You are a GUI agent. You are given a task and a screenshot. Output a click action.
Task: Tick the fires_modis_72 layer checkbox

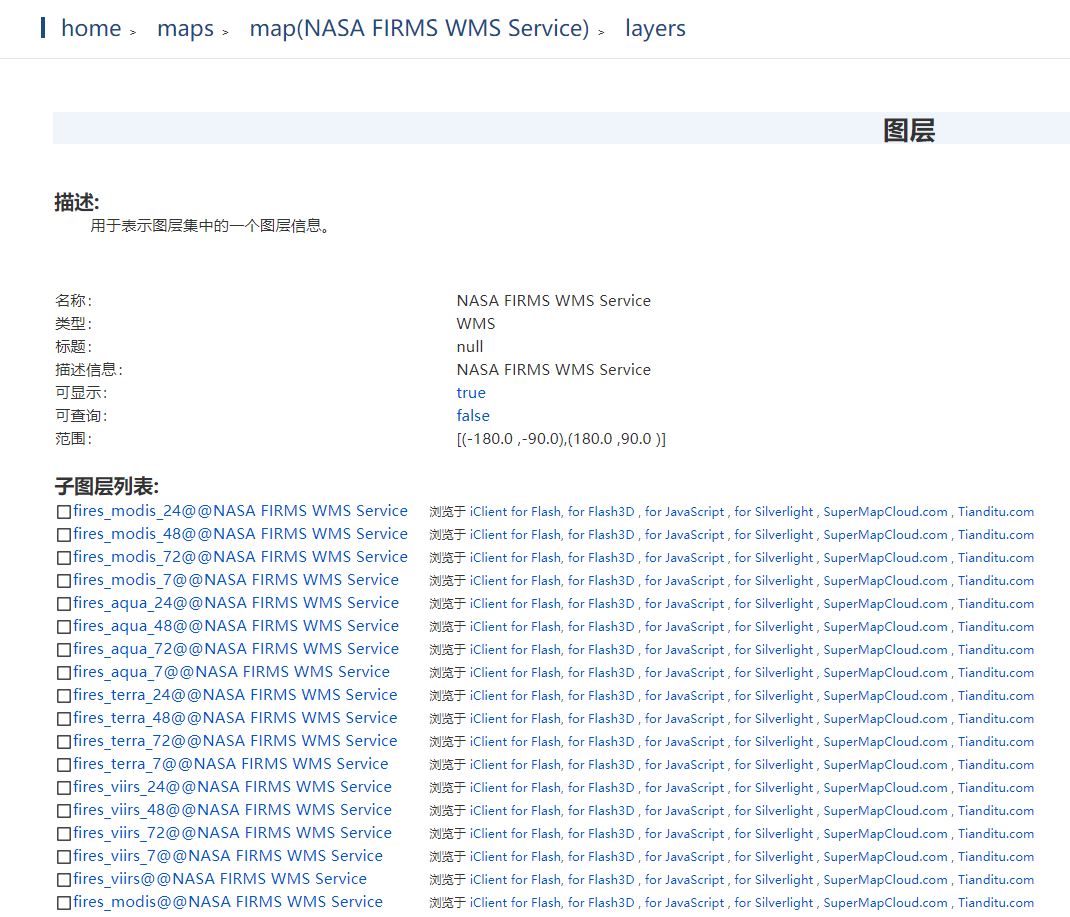(x=64, y=558)
